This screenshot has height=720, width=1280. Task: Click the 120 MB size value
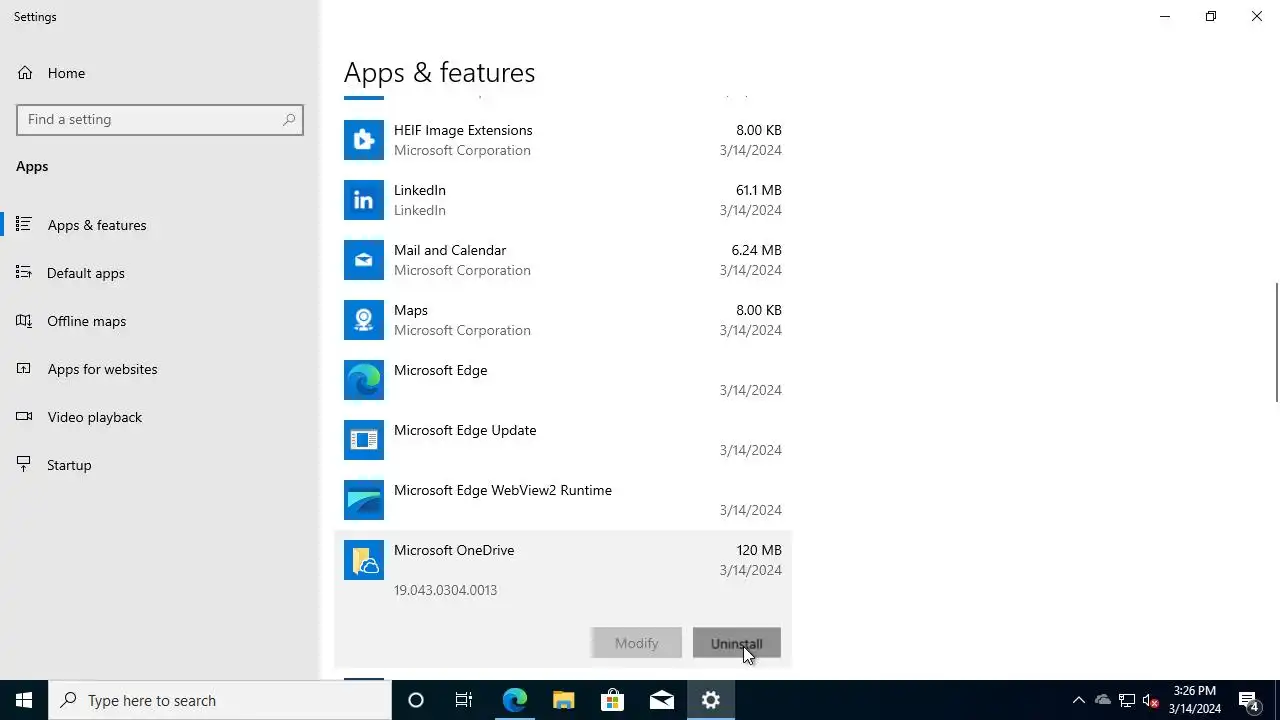pyautogui.click(x=759, y=550)
